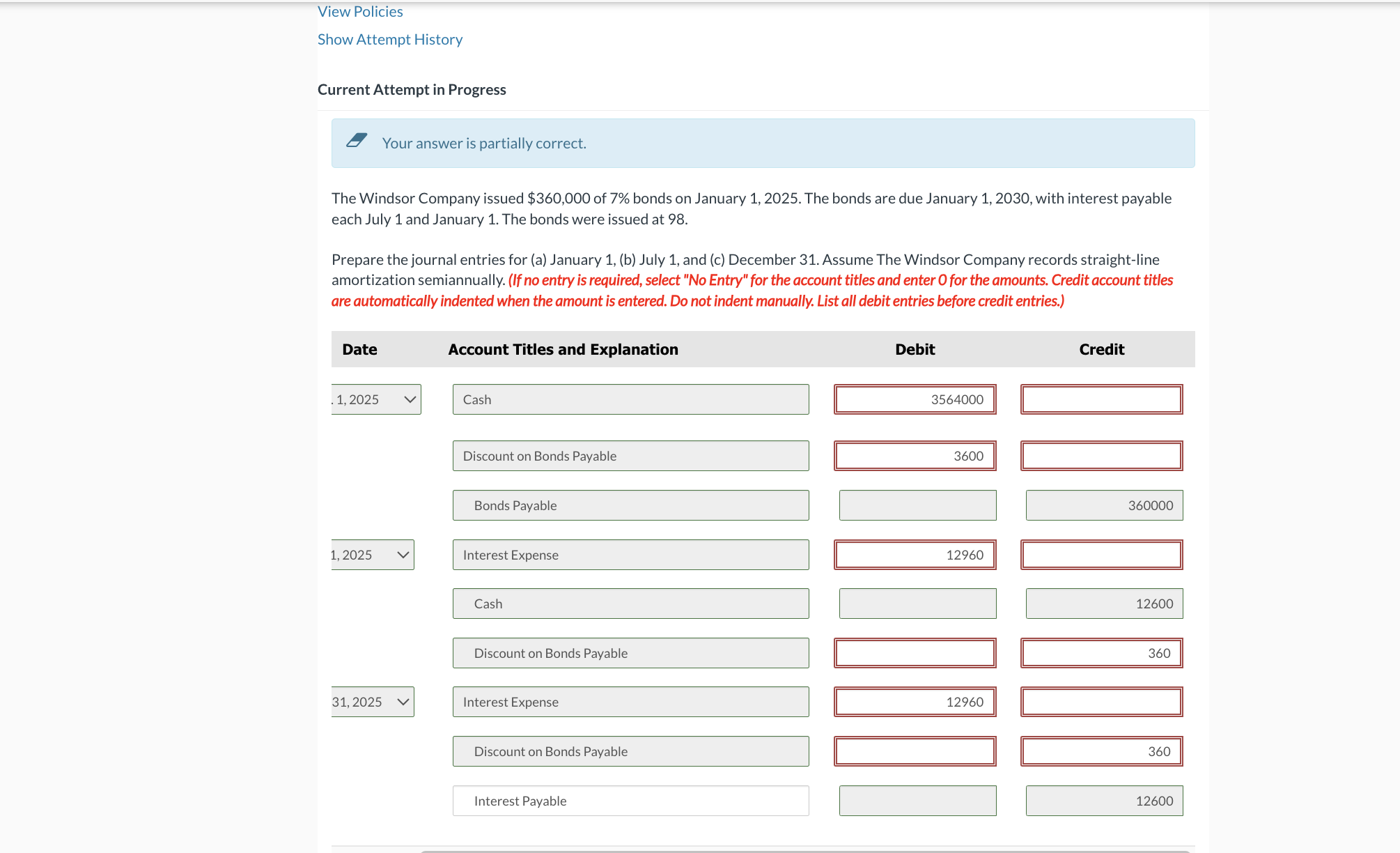Expand the July 1, 2025 date dropdown
The image size is (1400, 853).
click(x=373, y=555)
